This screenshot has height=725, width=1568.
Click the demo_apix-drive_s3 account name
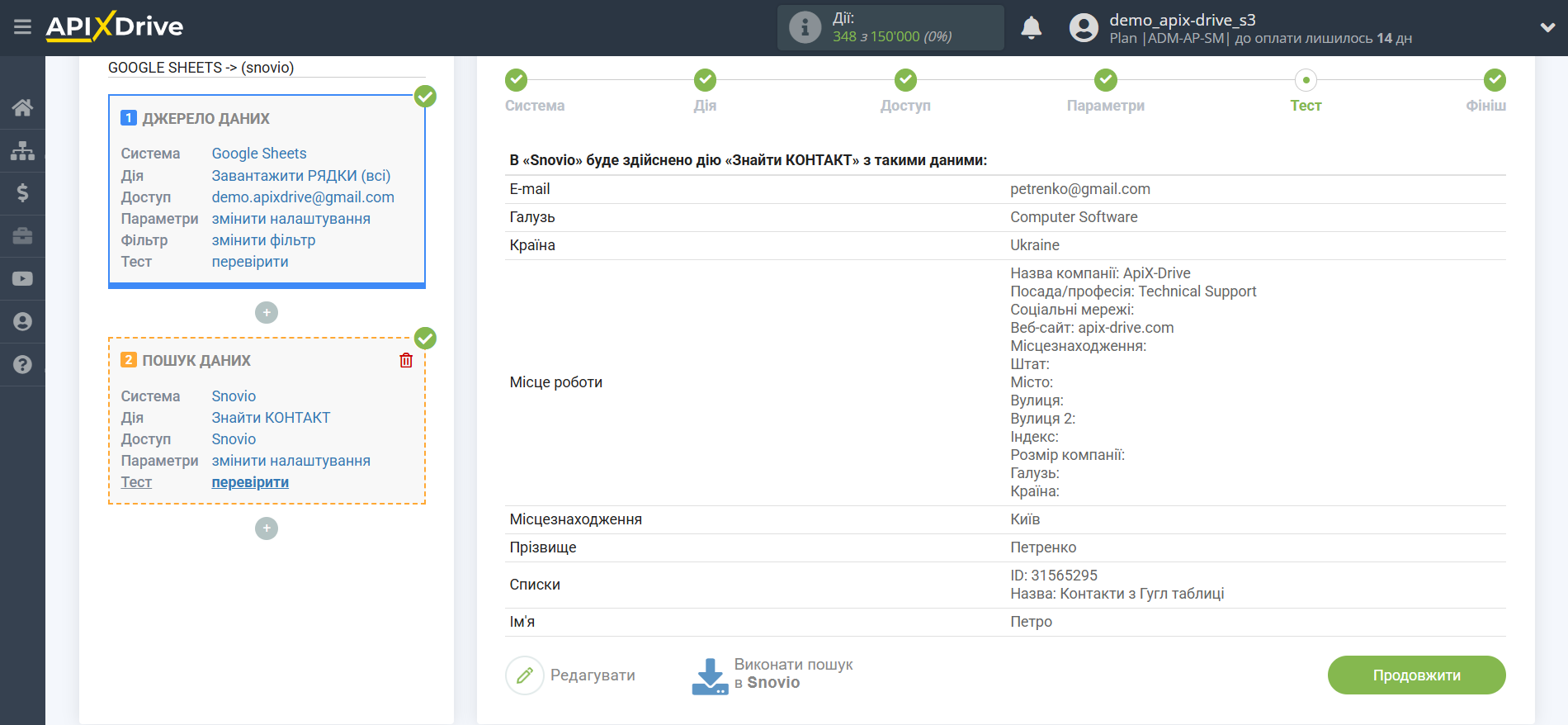coord(1183,20)
